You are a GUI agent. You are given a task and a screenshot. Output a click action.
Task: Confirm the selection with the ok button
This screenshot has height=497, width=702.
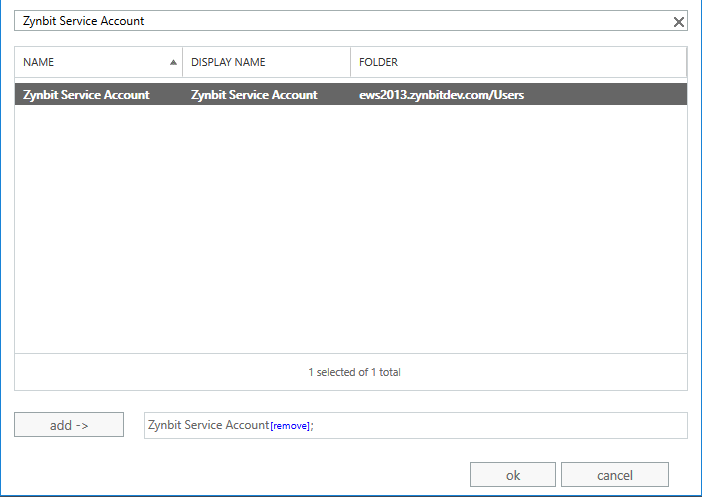(x=513, y=475)
